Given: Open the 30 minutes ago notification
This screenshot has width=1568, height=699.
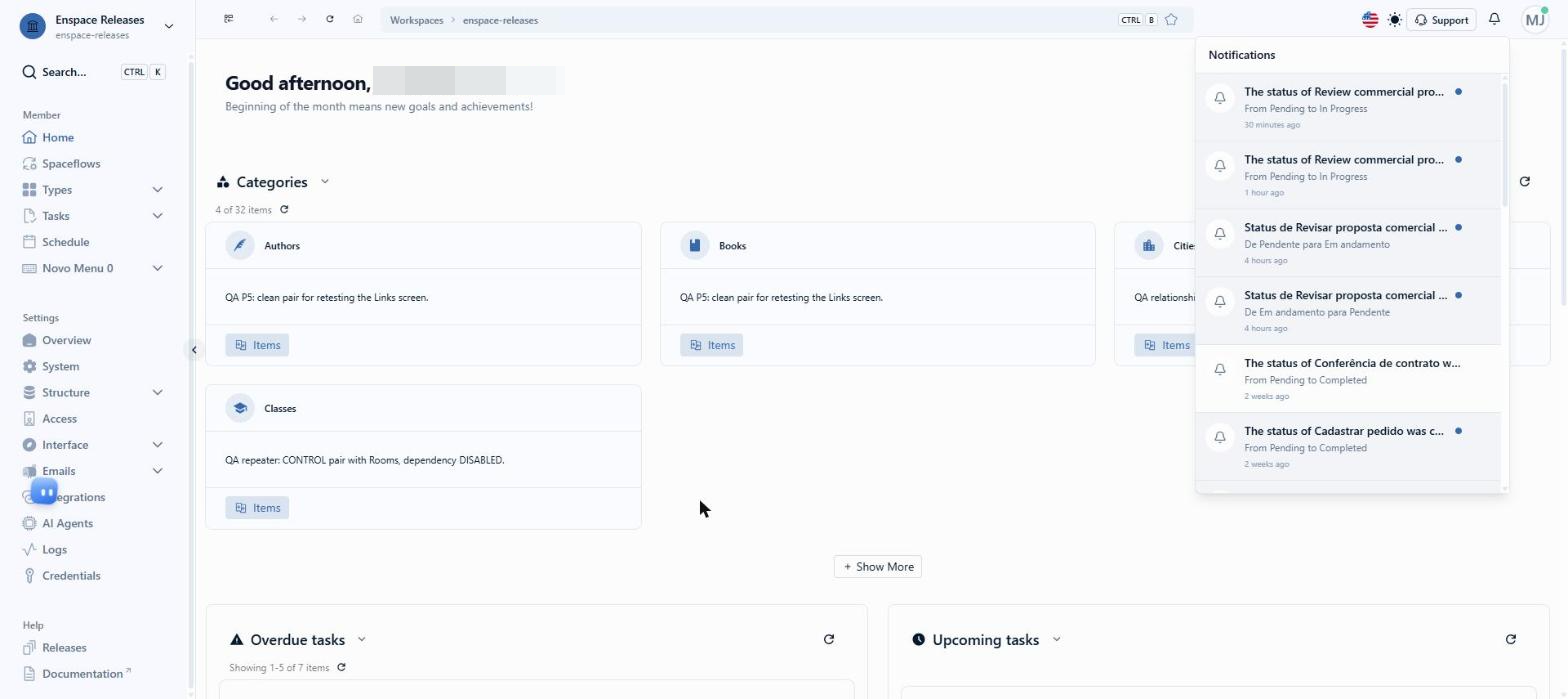Looking at the screenshot, I should pos(1348,107).
